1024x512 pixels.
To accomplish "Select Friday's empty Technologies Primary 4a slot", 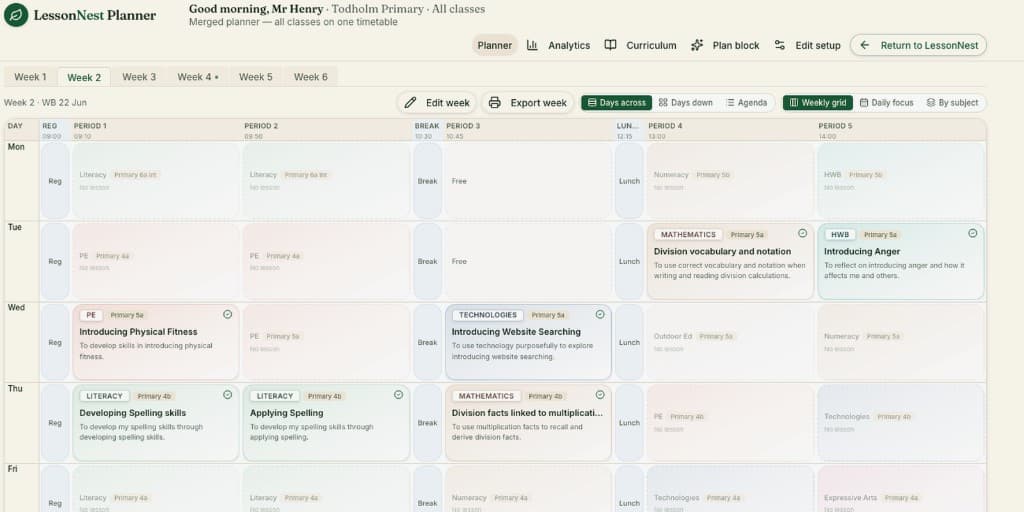I will pyautogui.click(x=730, y=488).
